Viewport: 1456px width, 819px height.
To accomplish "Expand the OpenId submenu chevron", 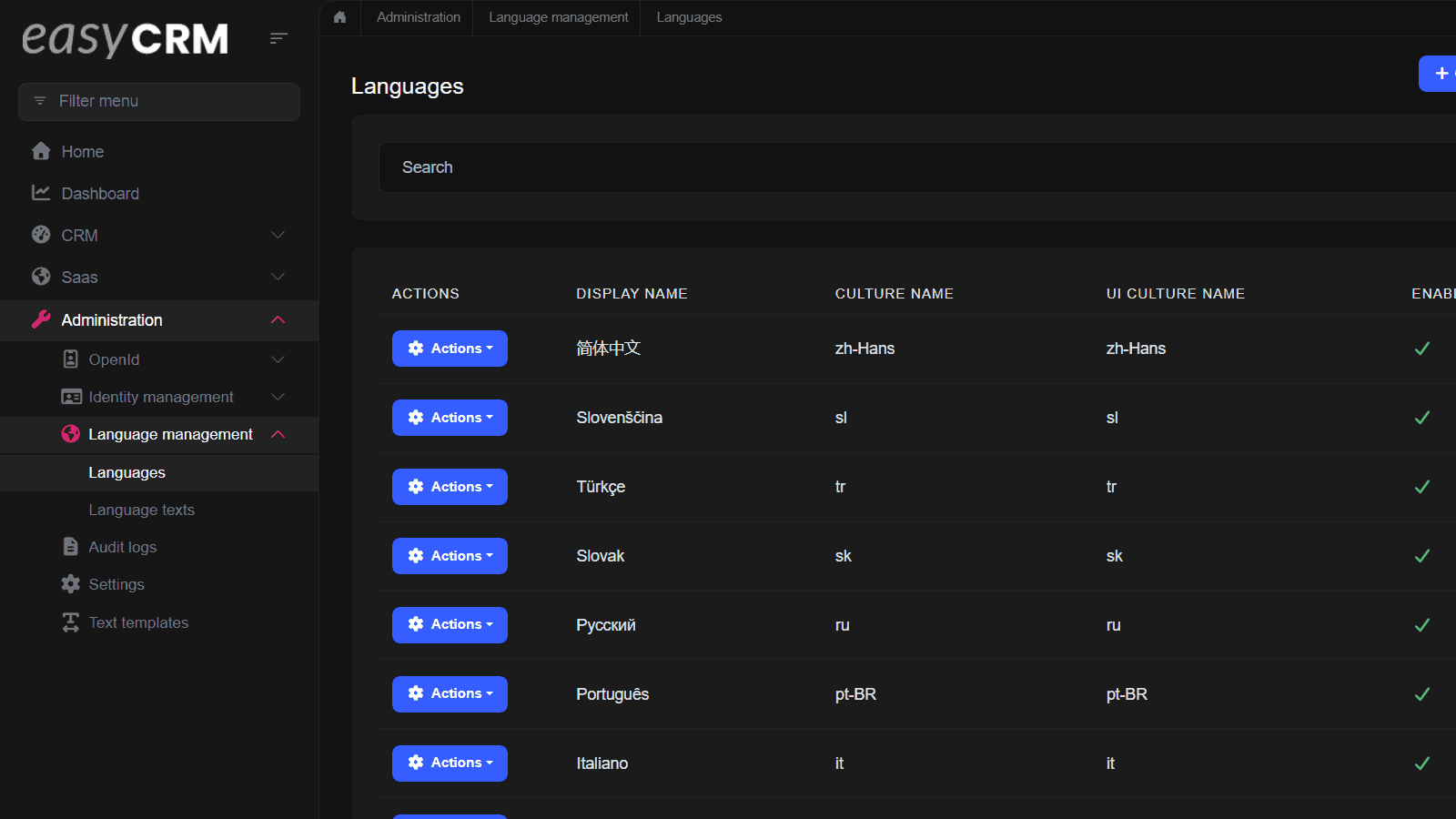I will (278, 359).
